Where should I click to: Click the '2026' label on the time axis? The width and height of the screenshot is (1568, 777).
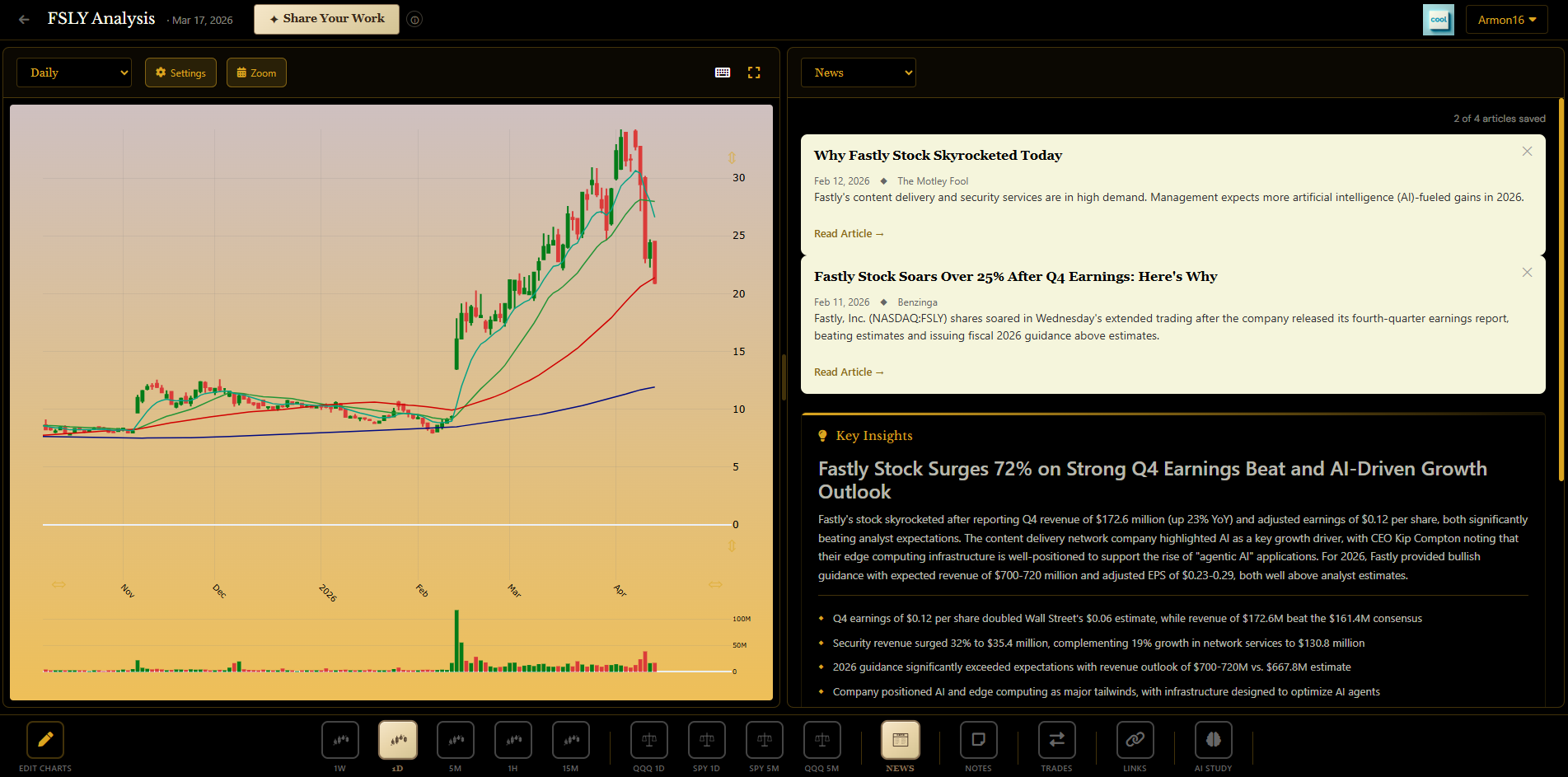click(x=328, y=592)
